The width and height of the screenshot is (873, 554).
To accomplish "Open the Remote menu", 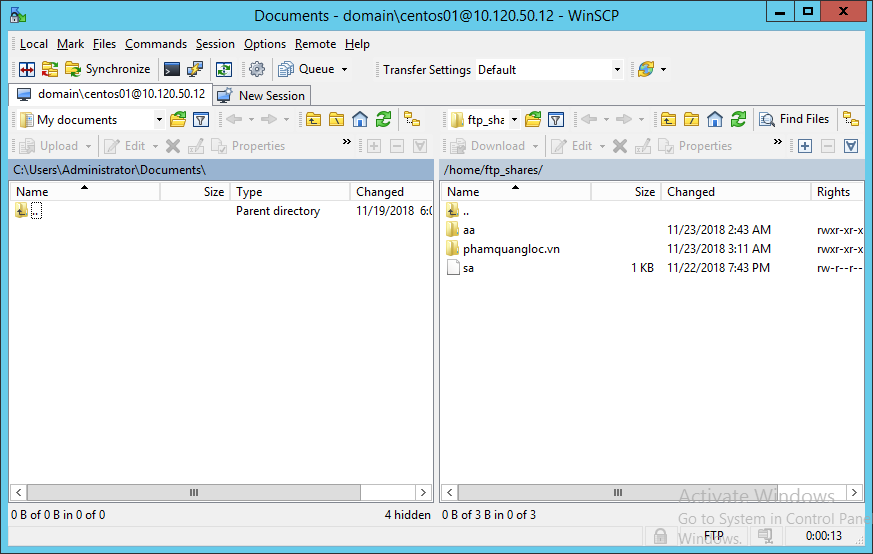I will tap(315, 44).
